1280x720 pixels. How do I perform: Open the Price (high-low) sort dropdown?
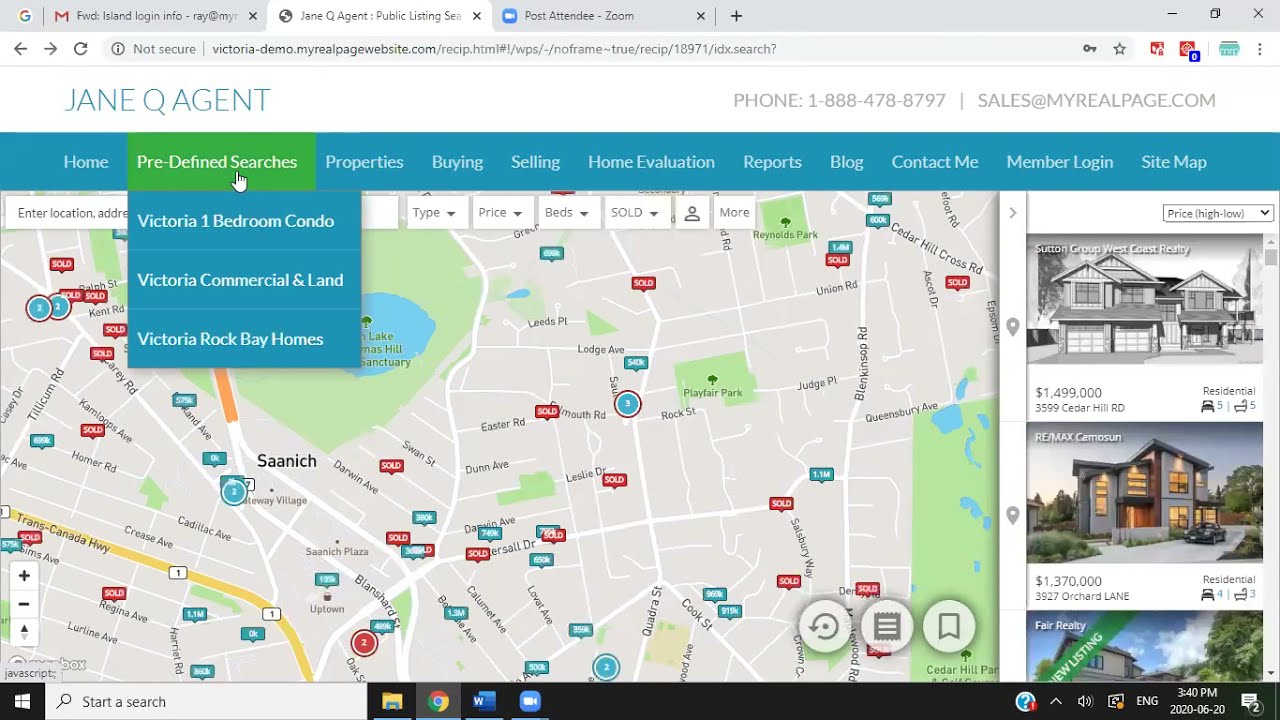pos(1218,213)
